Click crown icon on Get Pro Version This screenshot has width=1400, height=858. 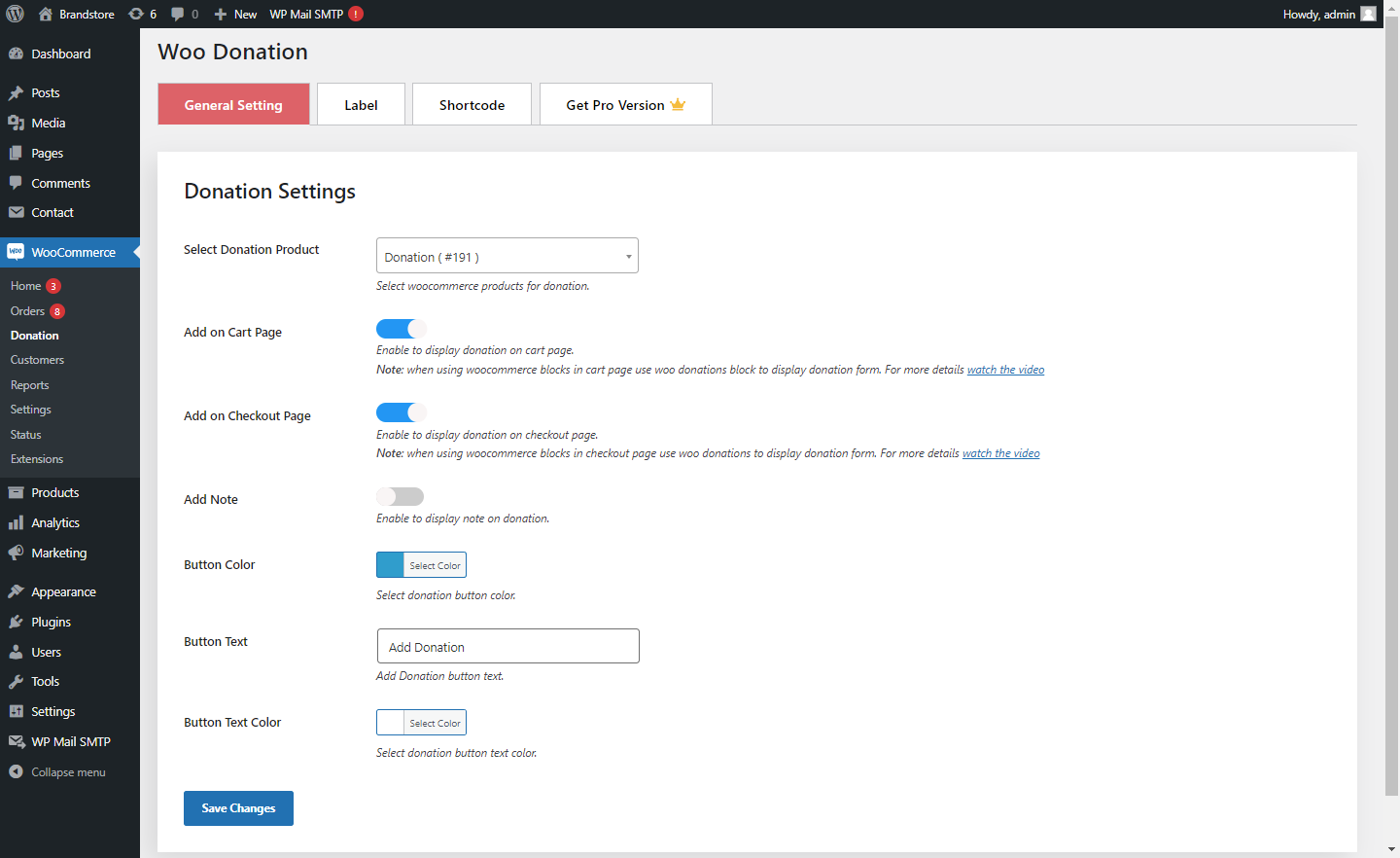(678, 104)
